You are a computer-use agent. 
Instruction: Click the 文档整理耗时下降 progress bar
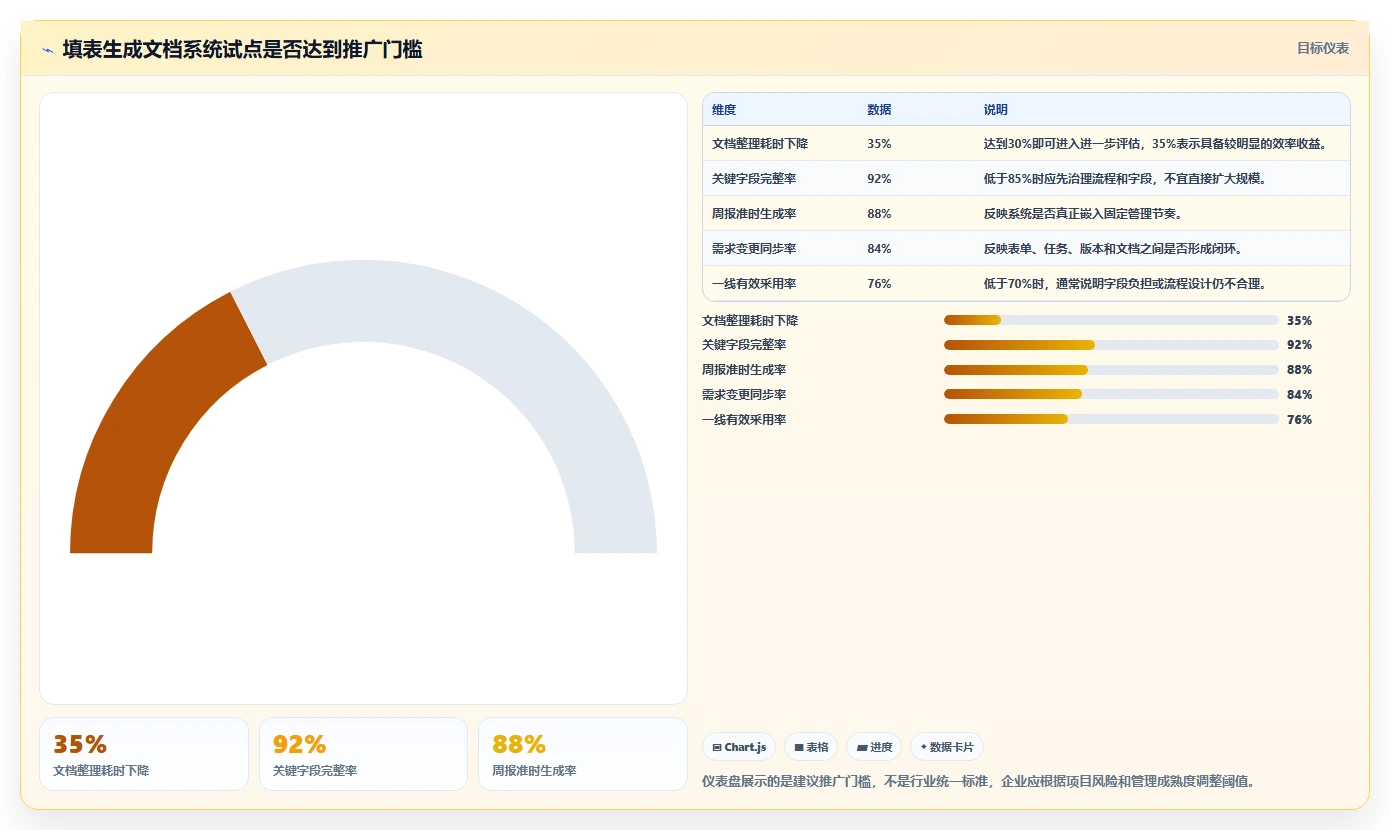click(1111, 320)
